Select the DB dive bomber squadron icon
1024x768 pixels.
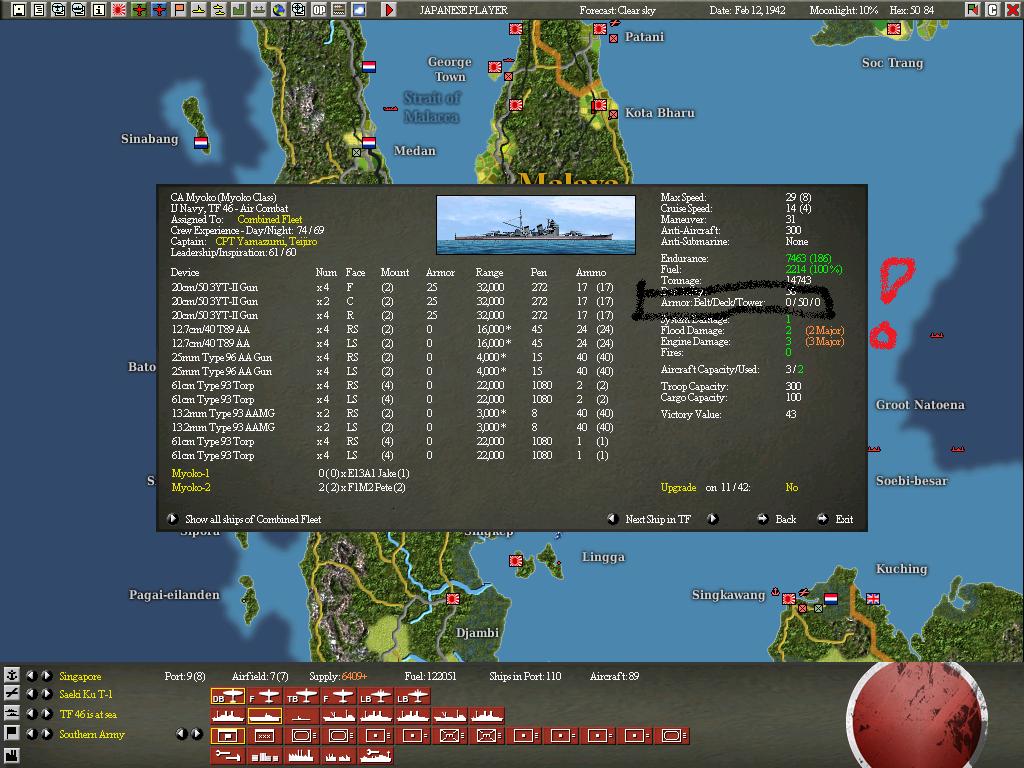tap(227, 695)
